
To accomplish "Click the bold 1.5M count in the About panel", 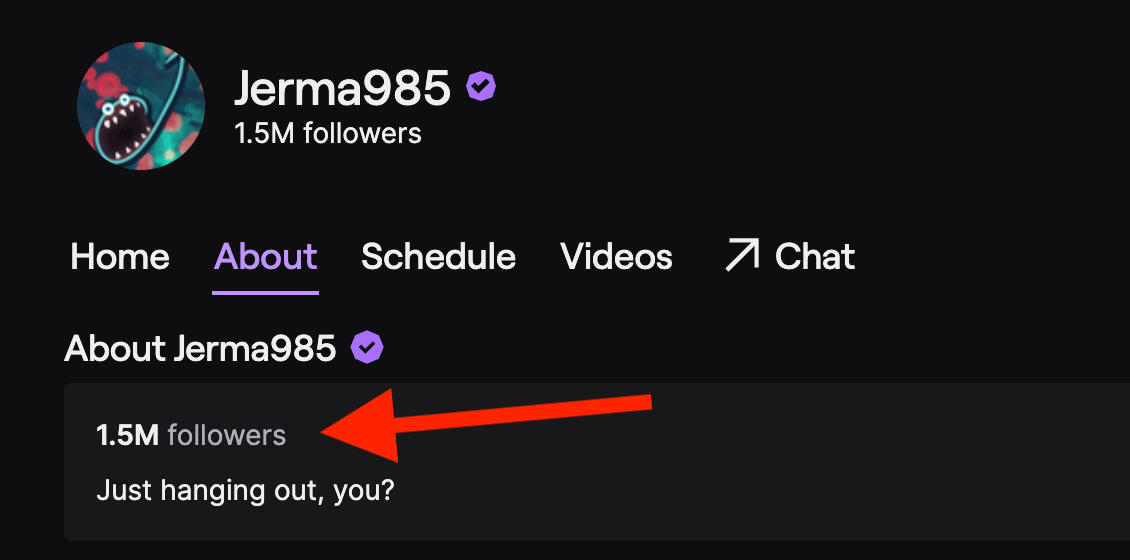I will point(127,435).
